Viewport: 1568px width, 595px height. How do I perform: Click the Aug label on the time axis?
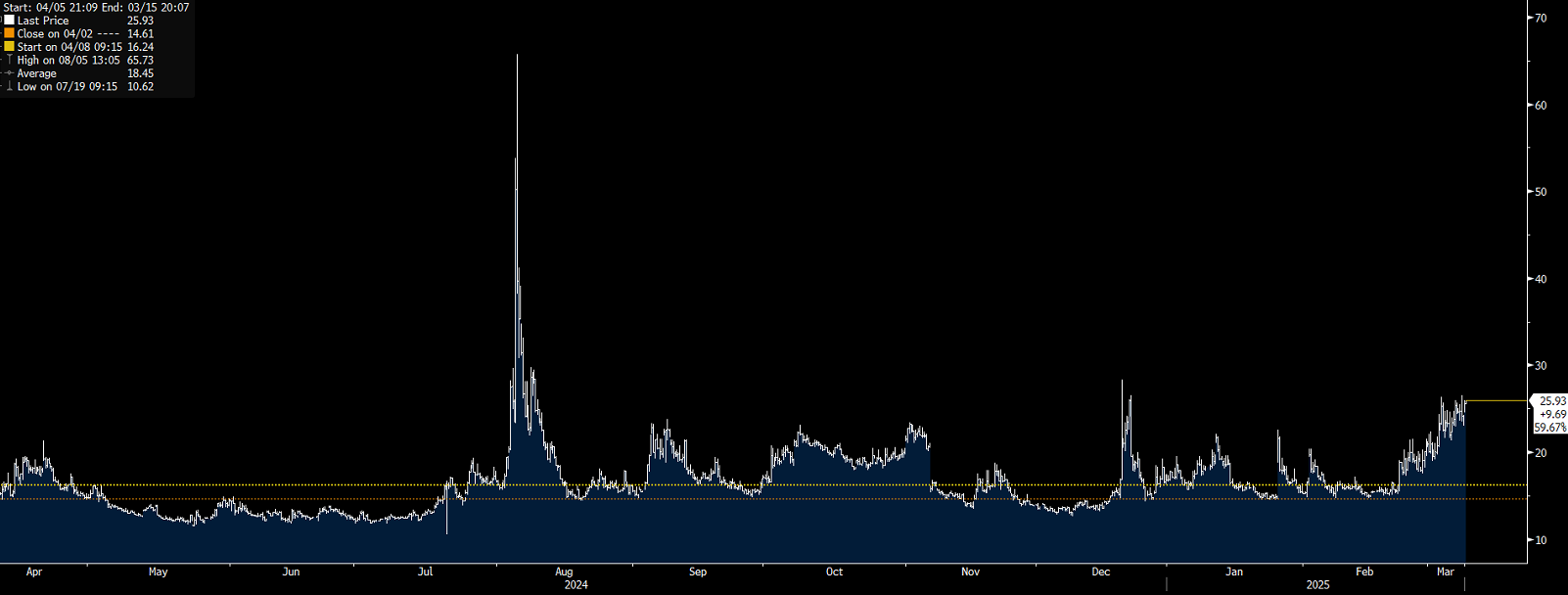click(564, 572)
